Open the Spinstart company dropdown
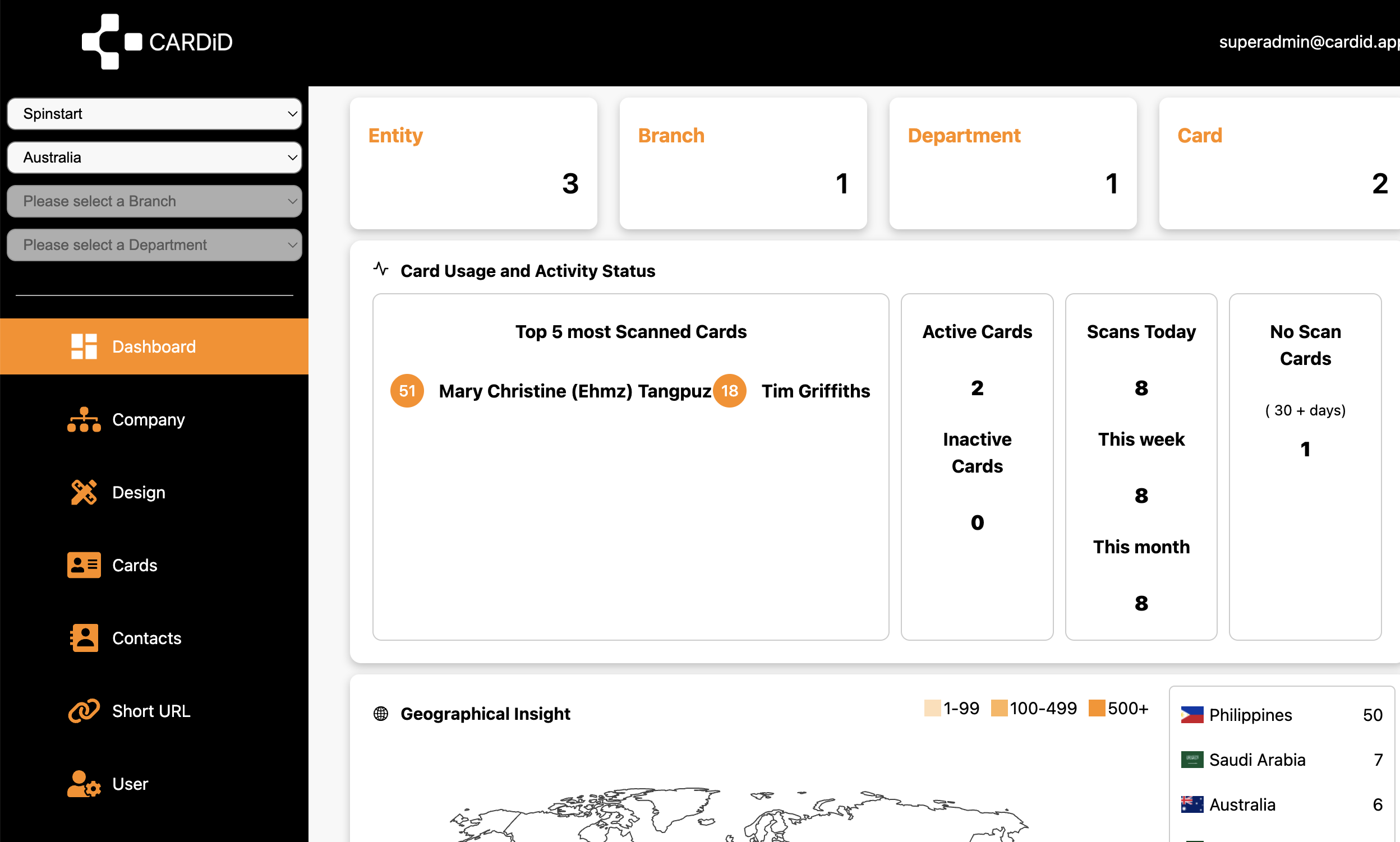 [x=154, y=113]
